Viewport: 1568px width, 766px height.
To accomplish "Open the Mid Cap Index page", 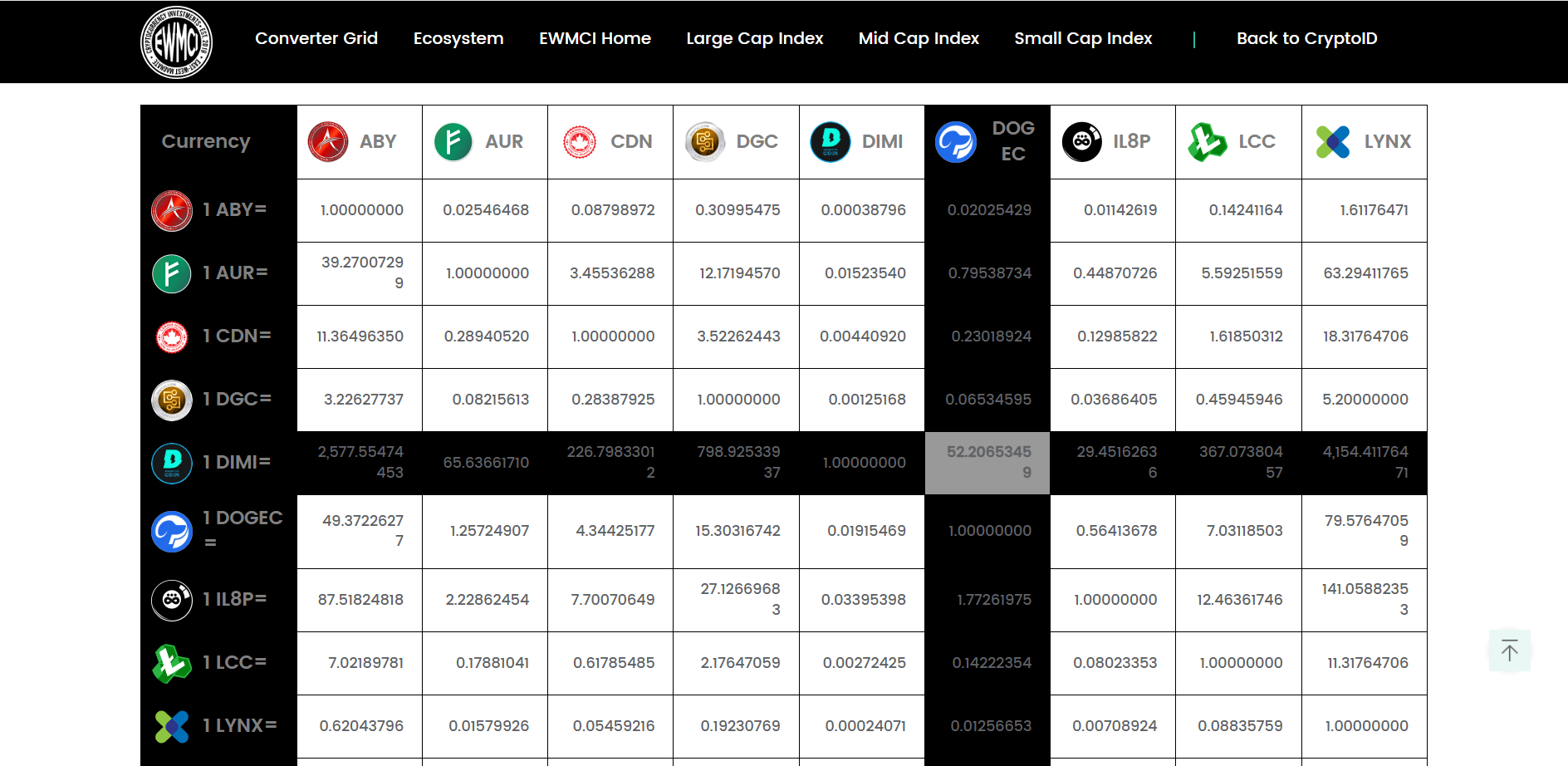I will [x=919, y=38].
